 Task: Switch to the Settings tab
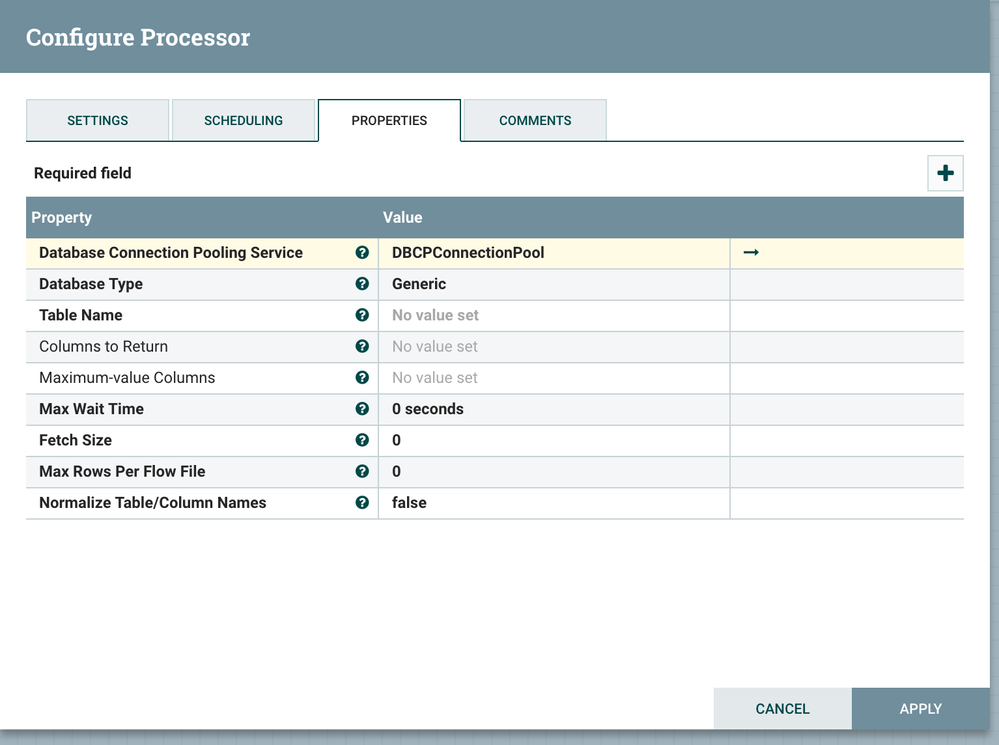click(97, 120)
